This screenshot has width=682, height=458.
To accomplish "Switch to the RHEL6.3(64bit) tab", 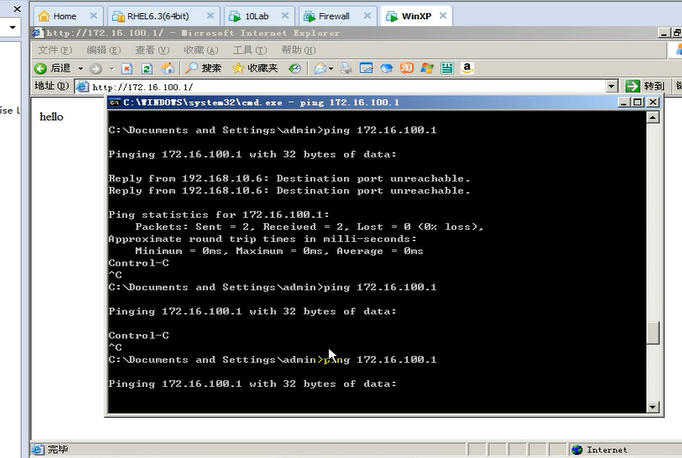I will tap(157, 16).
